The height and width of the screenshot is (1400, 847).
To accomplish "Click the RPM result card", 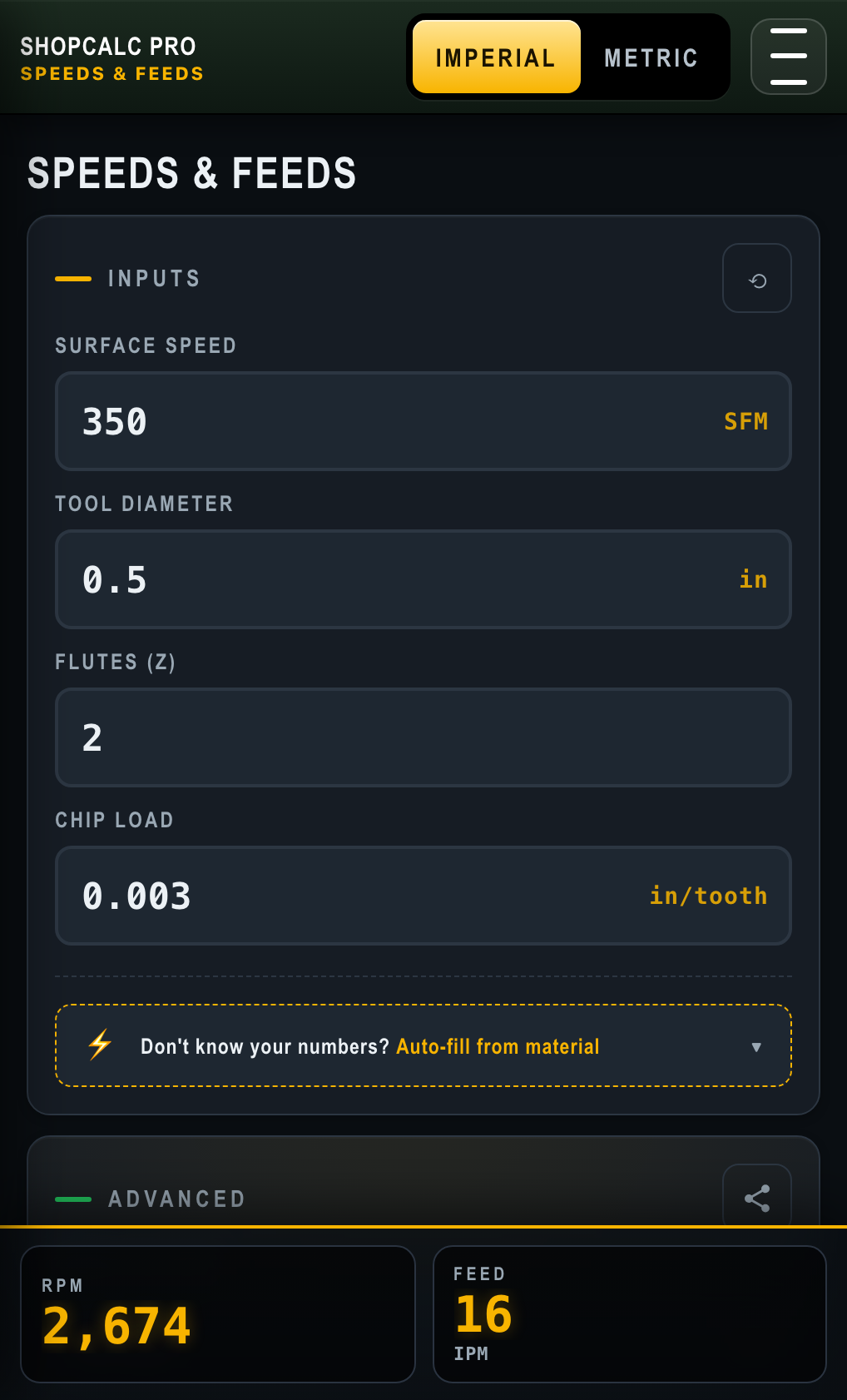I will pyautogui.click(x=217, y=1313).
